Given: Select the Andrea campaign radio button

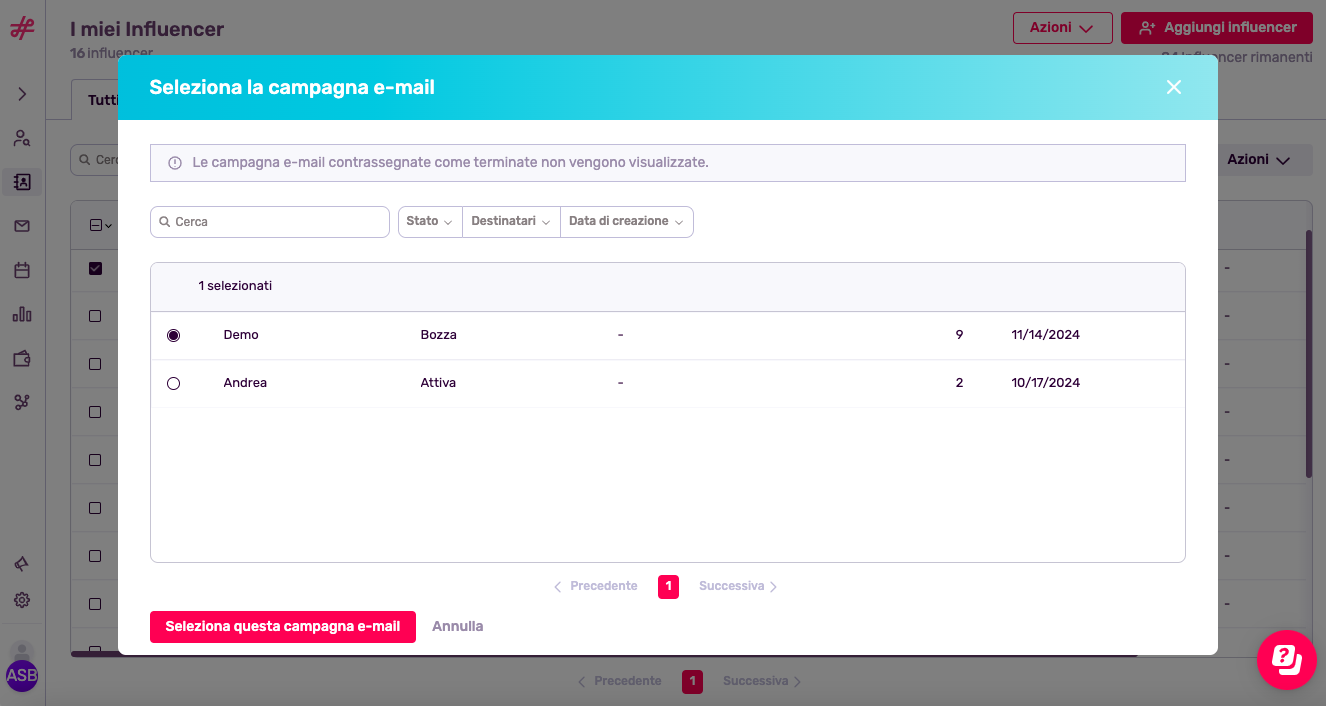Looking at the screenshot, I should pos(174,384).
